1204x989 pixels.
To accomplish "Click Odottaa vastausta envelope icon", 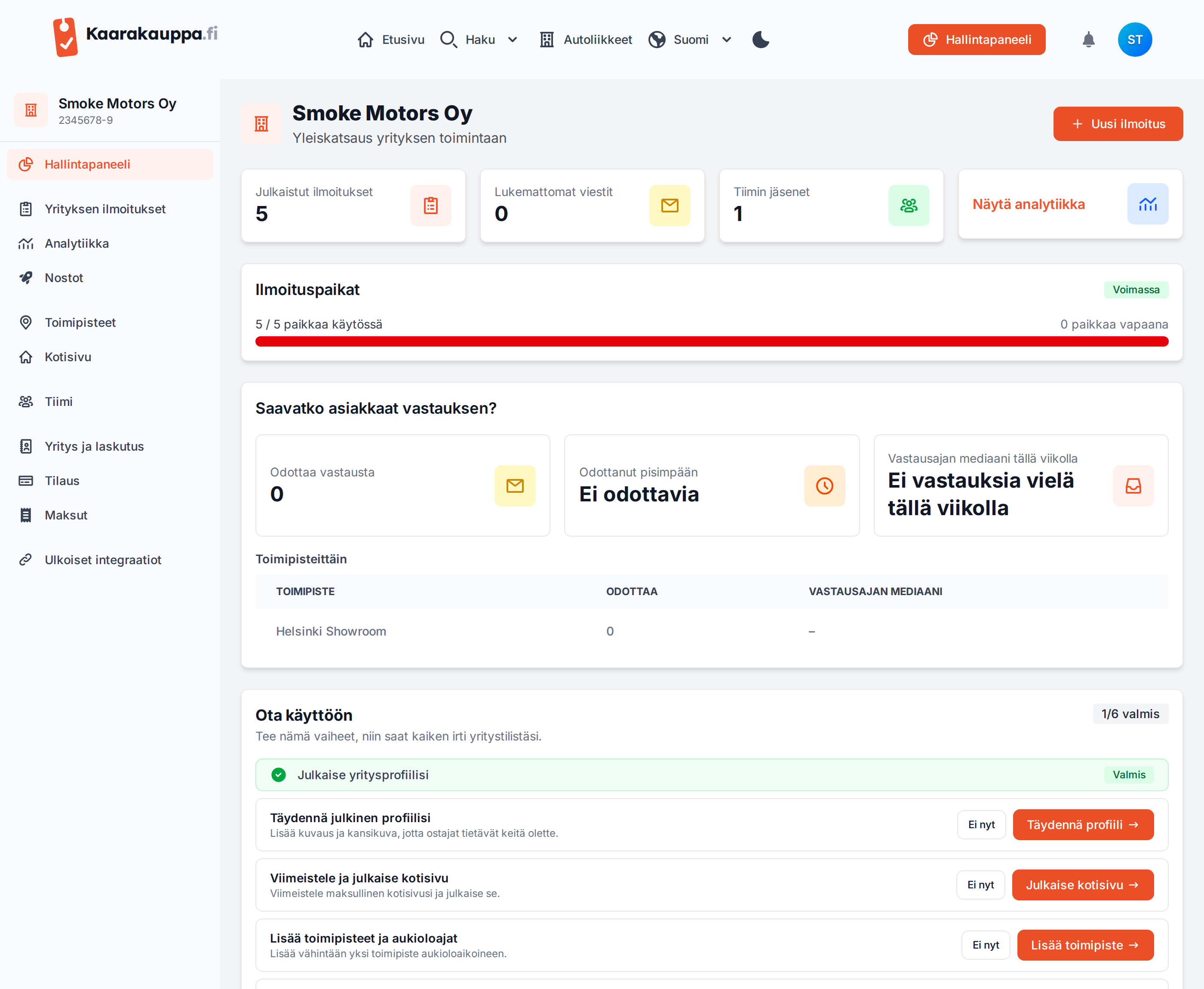I will (515, 485).
